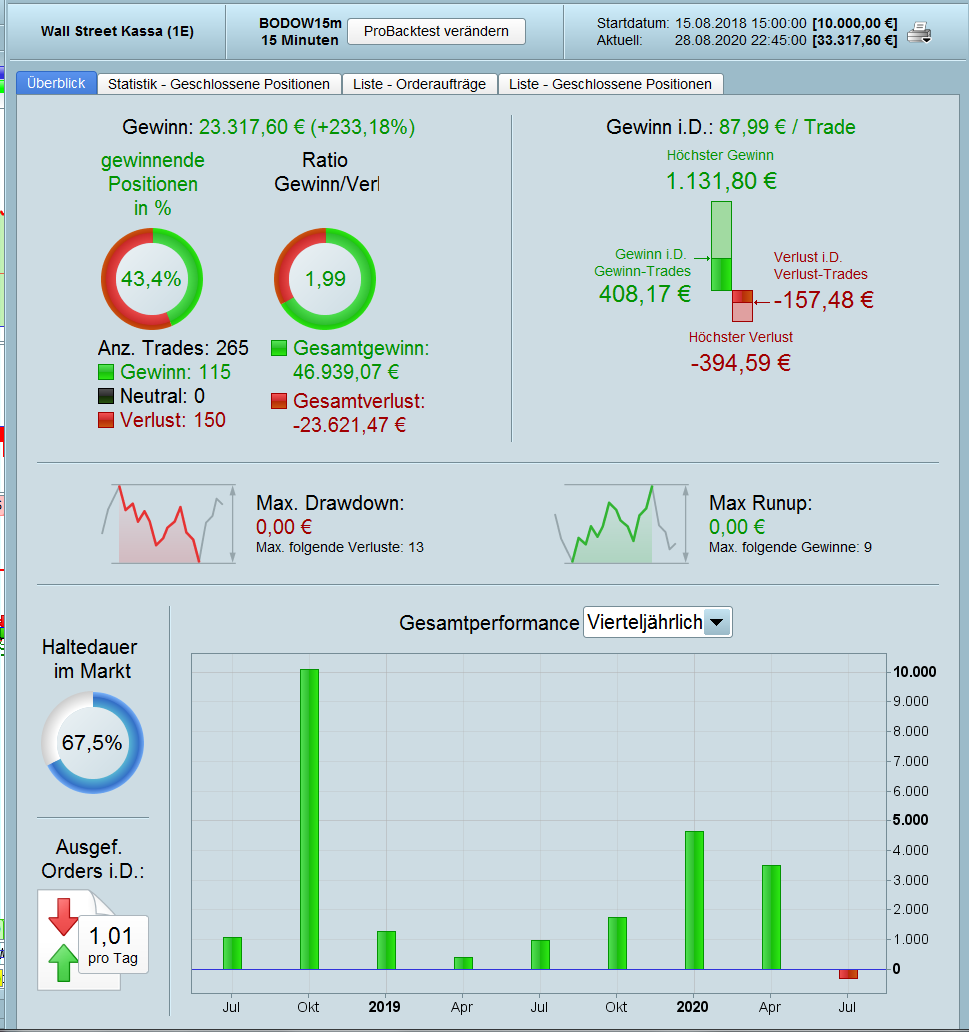Switch to Statistik - Geschlossene Positionen tab
This screenshot has width=969, height=1032.
(219, 84)
